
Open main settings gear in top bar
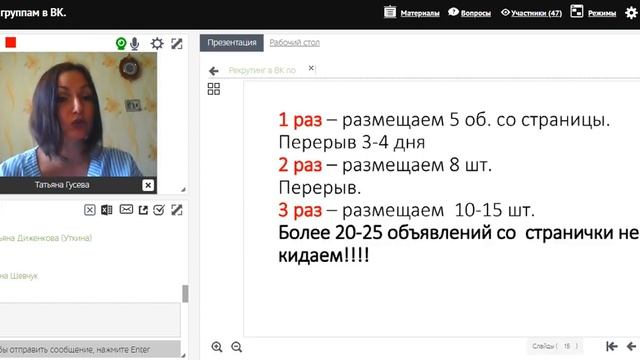pyautogui.click(x=631, y=13)
